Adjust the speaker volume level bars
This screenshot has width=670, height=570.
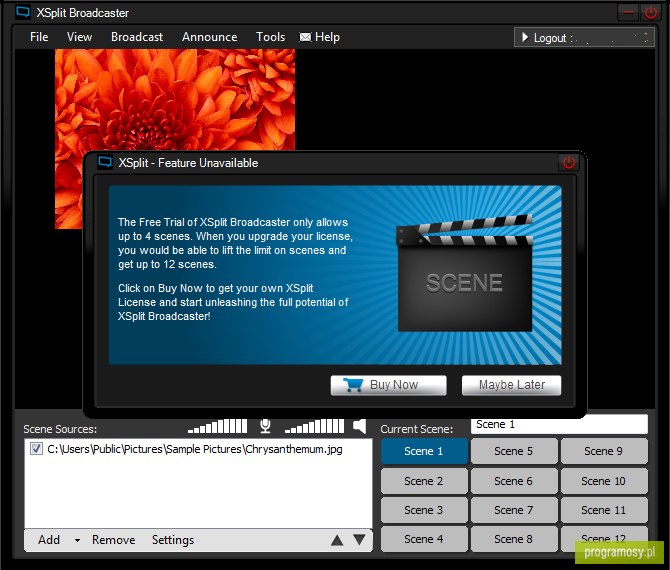click(314, 426)
